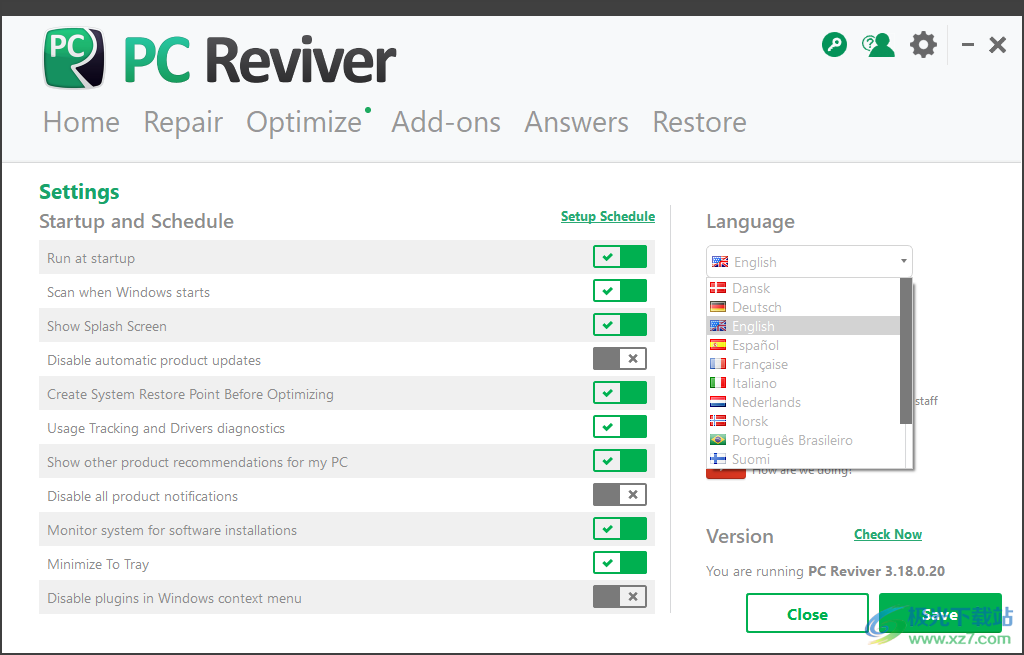Image resolution: width=1024 pixels, height=655 pixels.
Task: Click the Dutch flag icon in language list
Action: [x=718, y=402]
